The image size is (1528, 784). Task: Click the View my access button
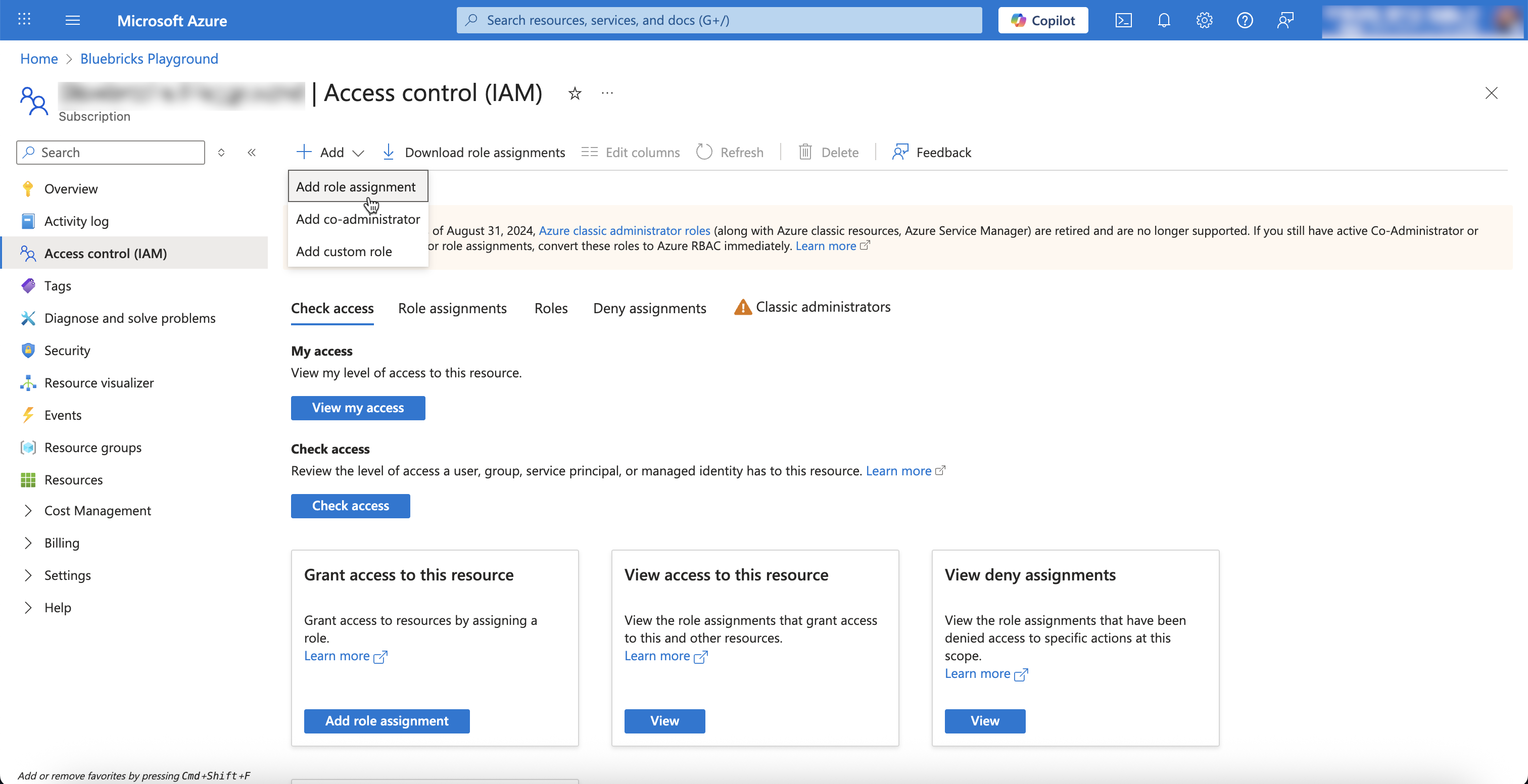(358, 408)
